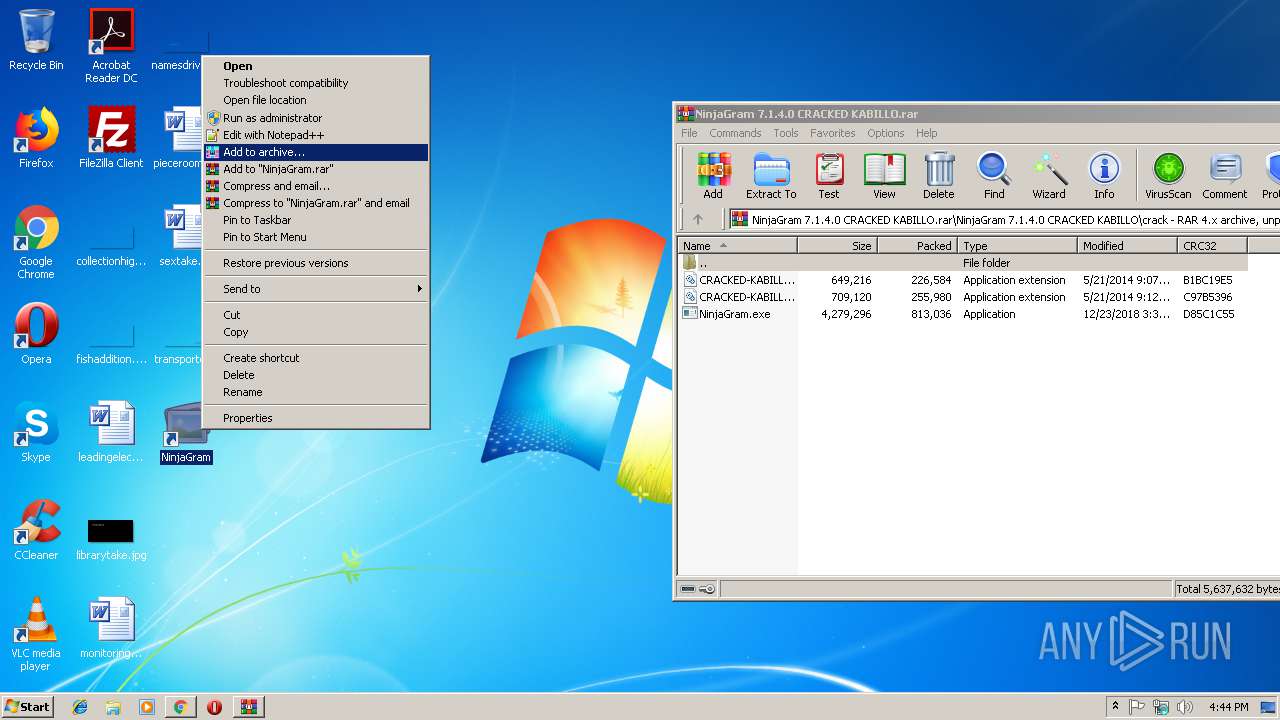The image size is (1280, 720).
Task: Click the Find icon in WinRAR
Action: click(994, 176)
